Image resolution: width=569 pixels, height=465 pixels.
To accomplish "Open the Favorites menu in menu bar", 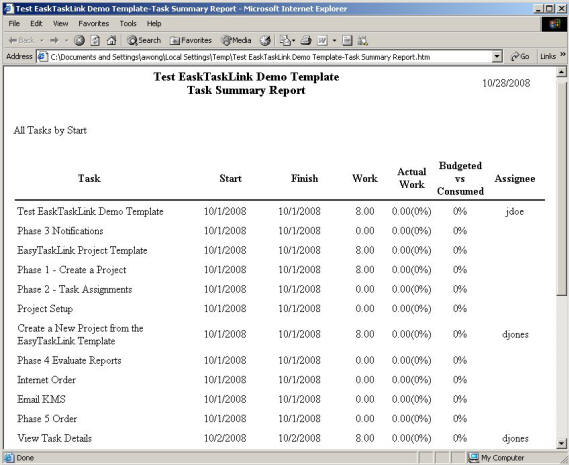I will pos(94,24).
